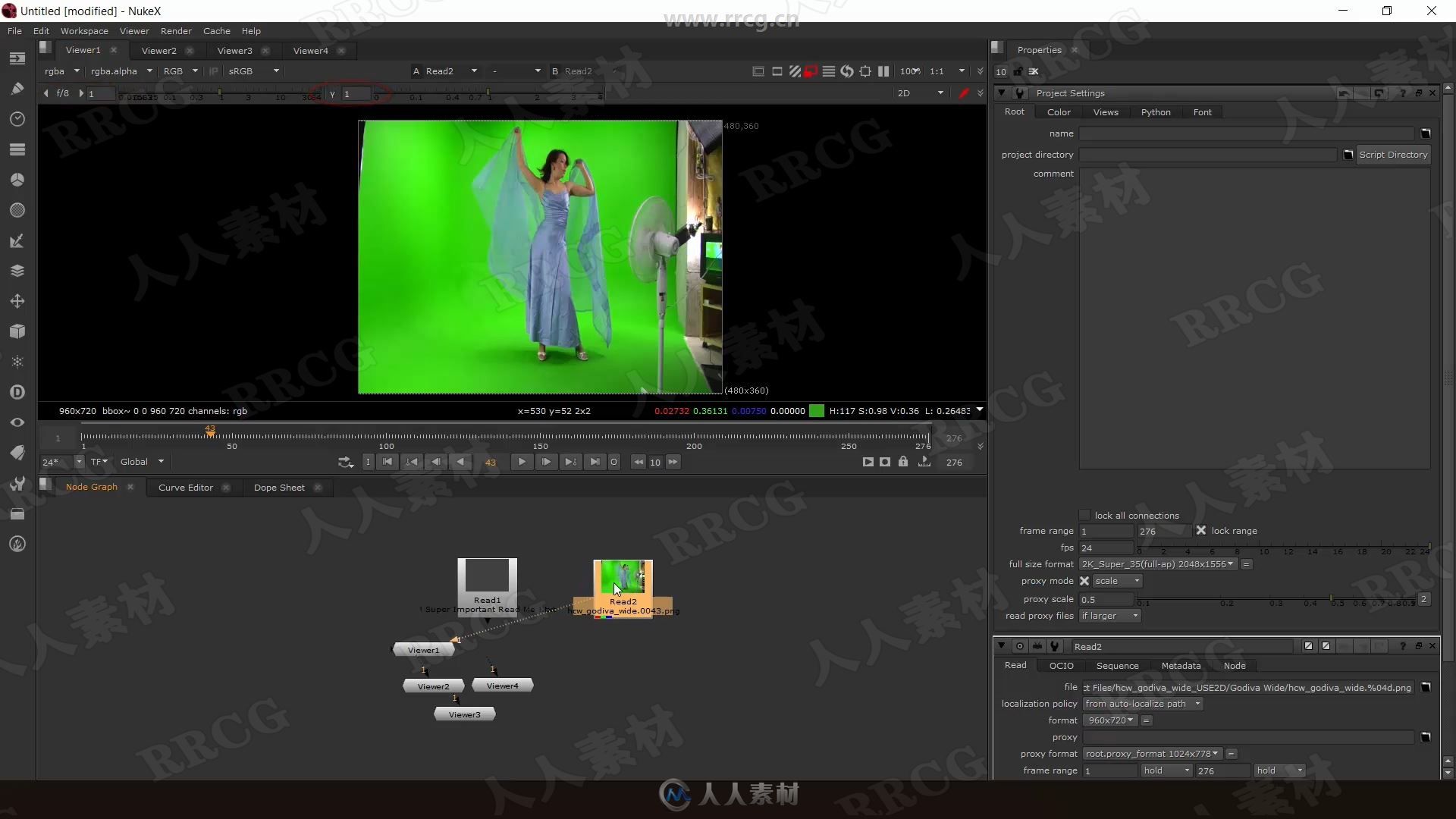
Task: Click the project name input field
Action: (x=1247, y=133)
